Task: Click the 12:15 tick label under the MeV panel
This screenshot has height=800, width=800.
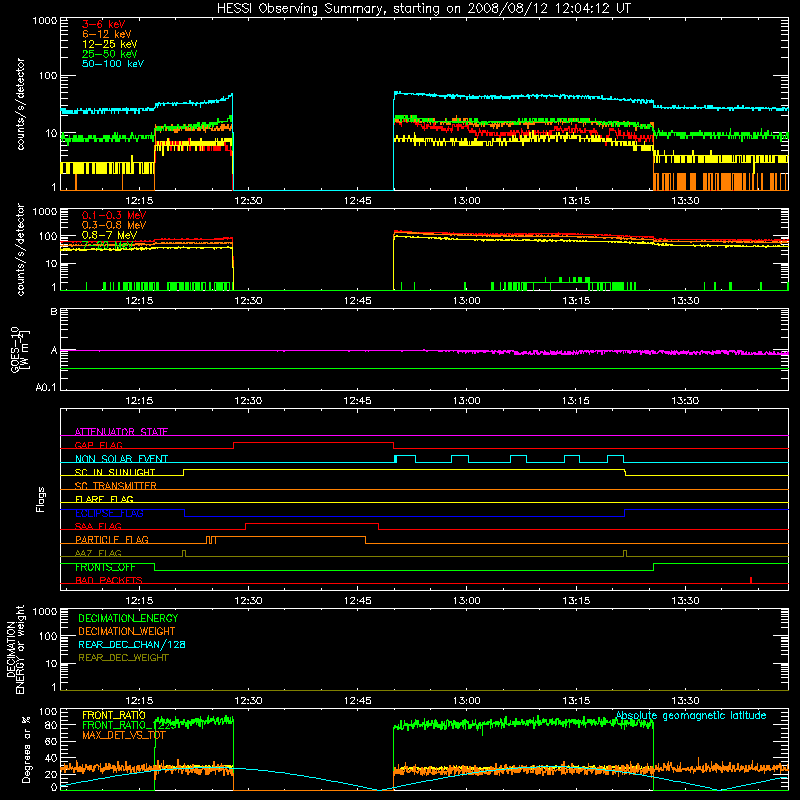Action: click(x=139, y=301)
